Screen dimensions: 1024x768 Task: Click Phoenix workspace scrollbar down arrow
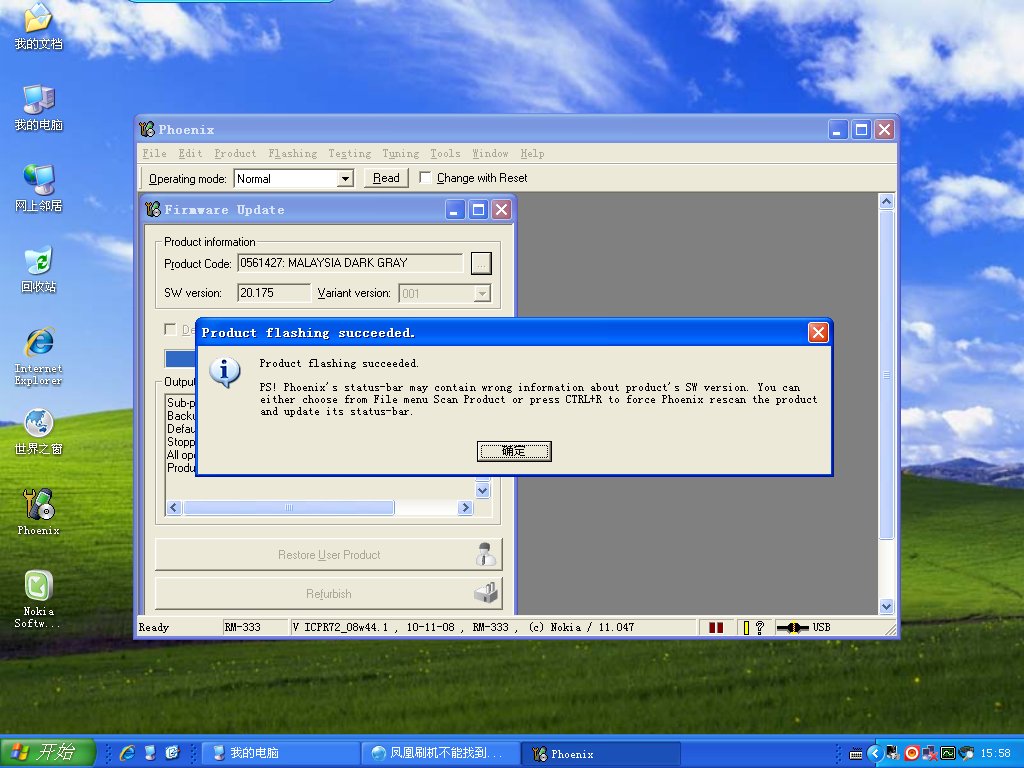click(x=886, y=607)
